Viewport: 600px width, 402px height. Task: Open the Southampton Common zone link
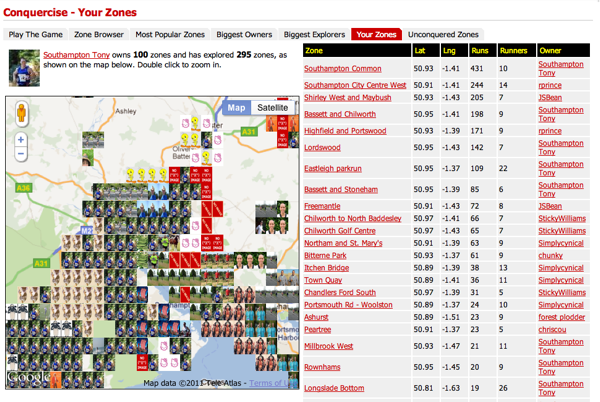[343, 68]
